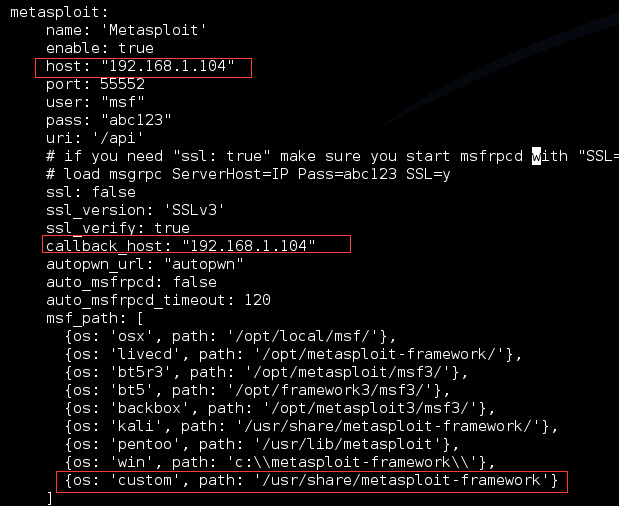Click the text cursor on "with"
Viewport: 619px width, 506px height.
tap(536, 156)
